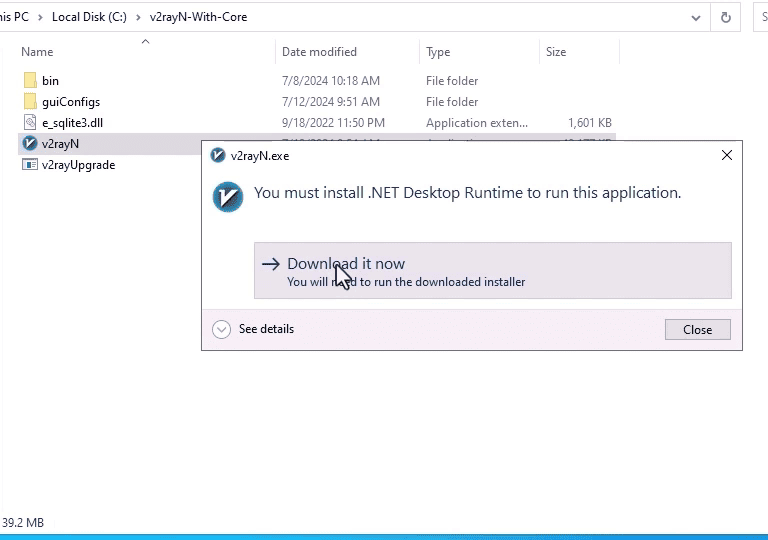The width and height of the screenshot is (768, 540).
Task: Click the small v2rayN icon in dialog title bar
Action: (218, 156)
